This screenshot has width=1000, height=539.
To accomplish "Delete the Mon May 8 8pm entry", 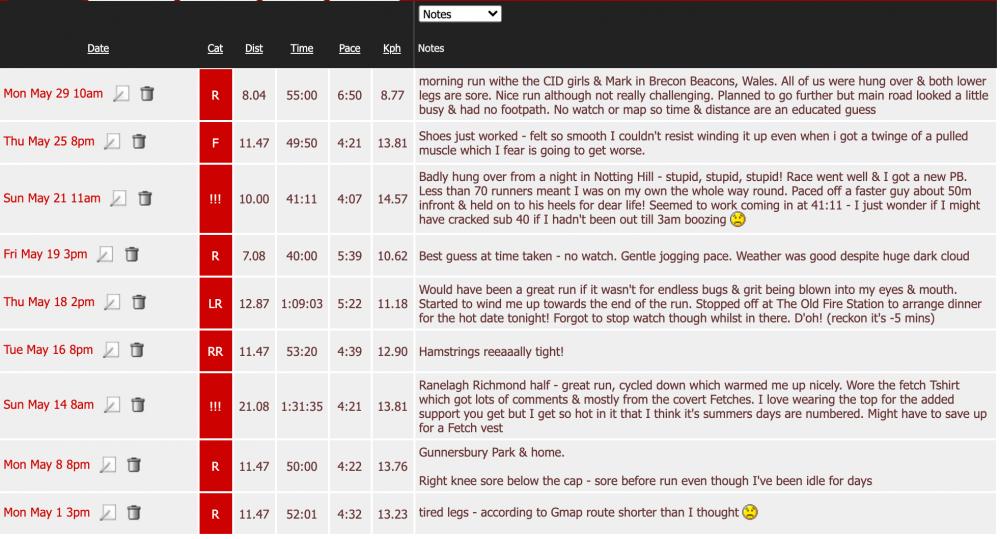I will 133,464.
